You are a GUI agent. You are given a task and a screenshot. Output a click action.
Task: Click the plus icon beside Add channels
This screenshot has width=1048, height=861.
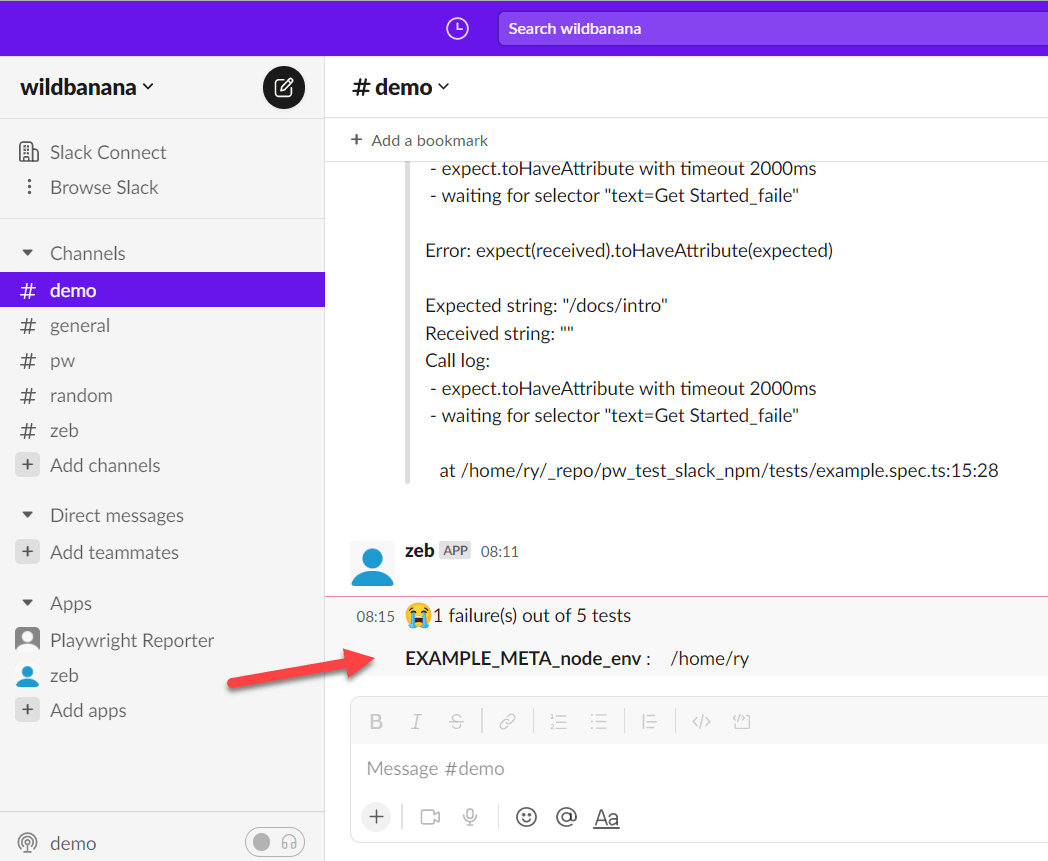(27, 465)
